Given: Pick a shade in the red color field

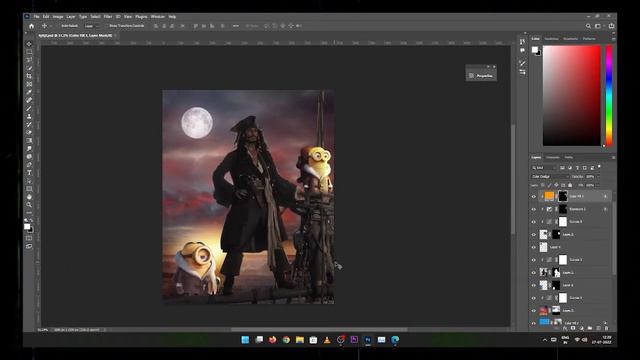Looking at the screenshot, I should [571, 96].
